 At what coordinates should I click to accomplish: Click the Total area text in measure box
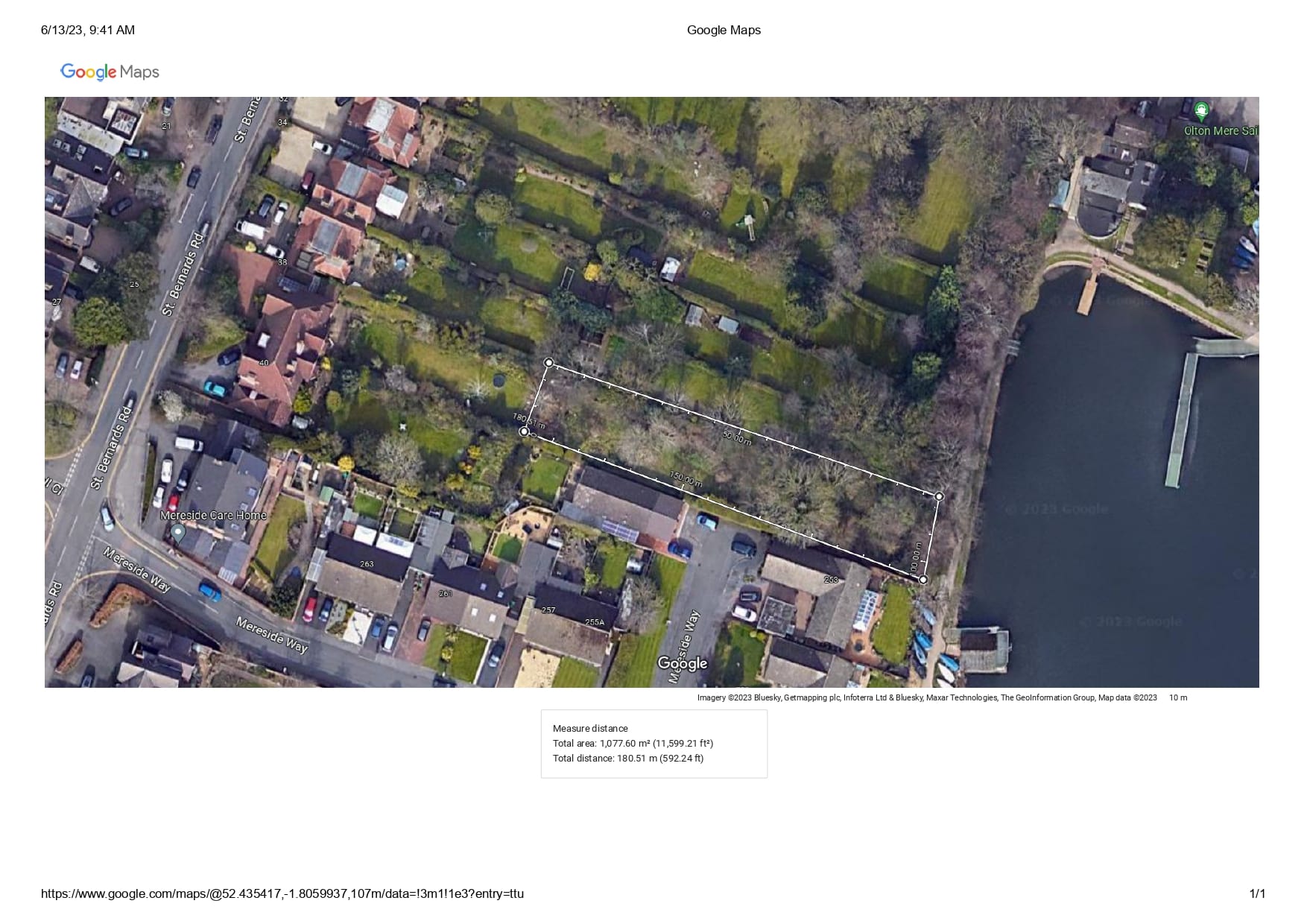(x=633, y=743)
